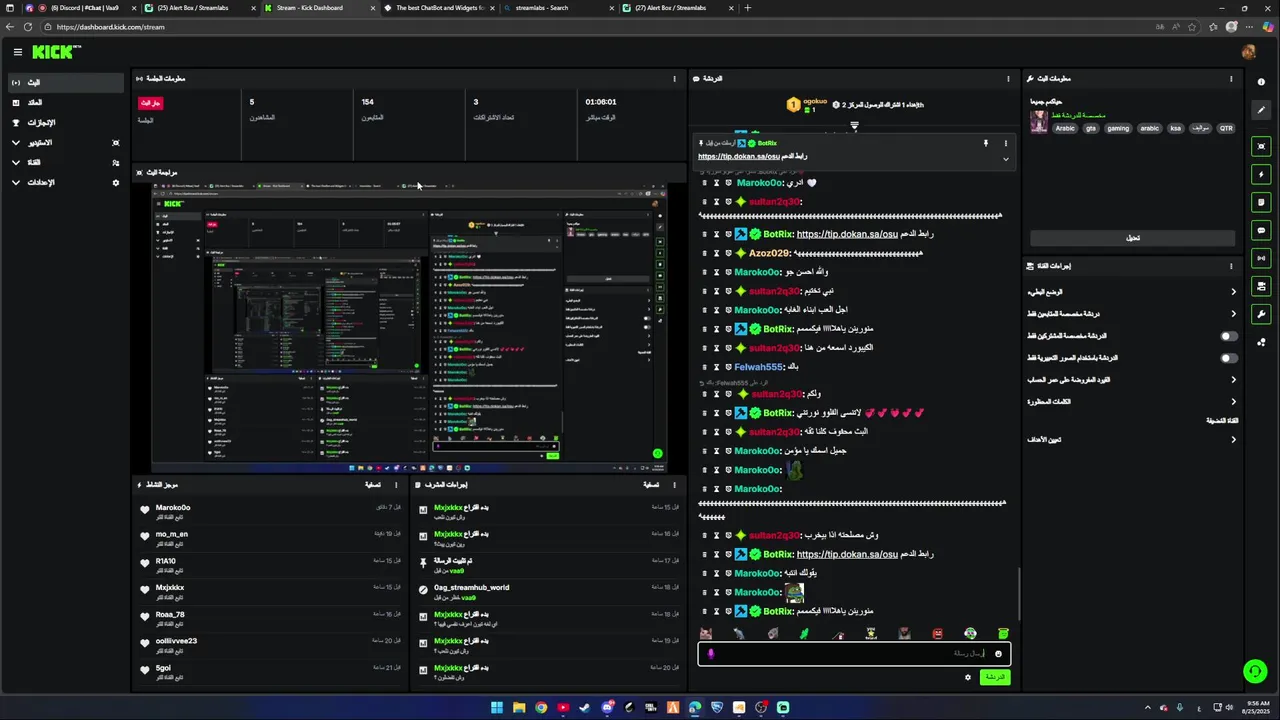
Task: Open the emoji picker in message box
Action: click(x=997, y=654)
